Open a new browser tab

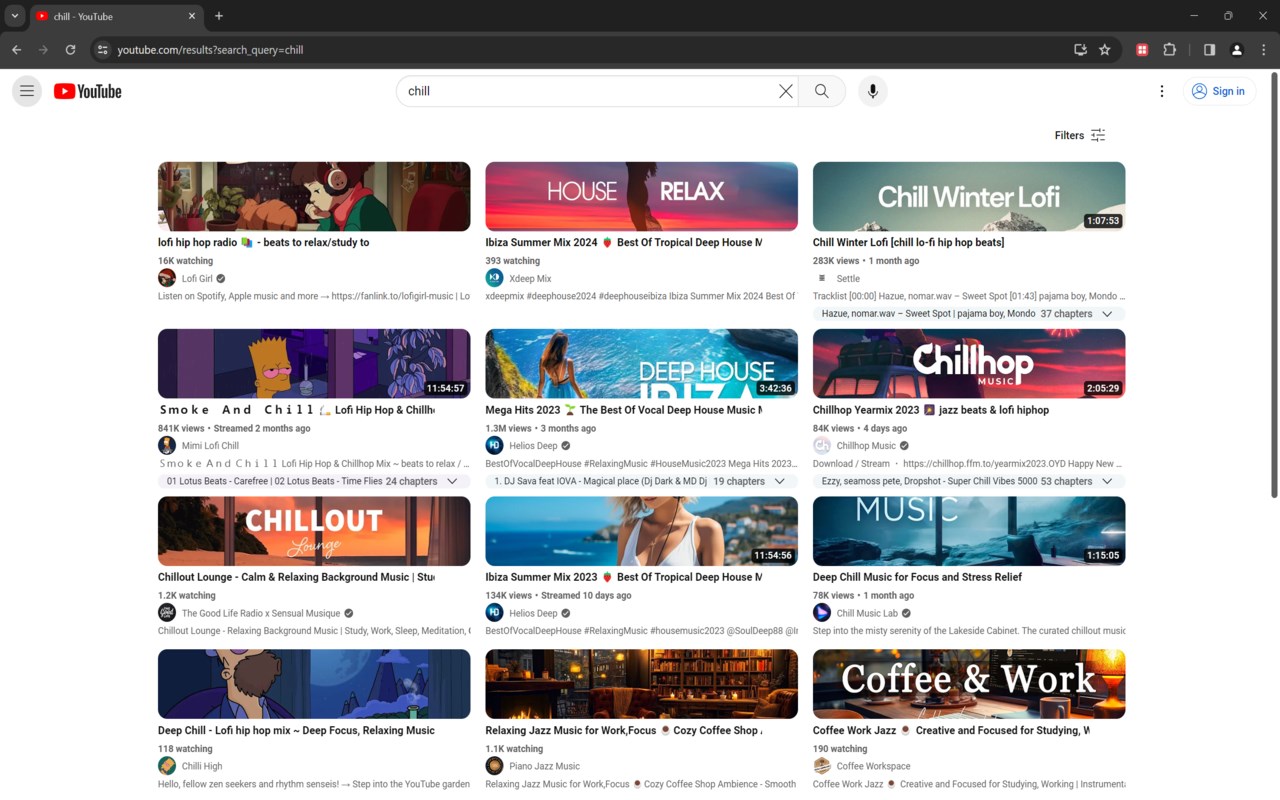tap(219, 16)
